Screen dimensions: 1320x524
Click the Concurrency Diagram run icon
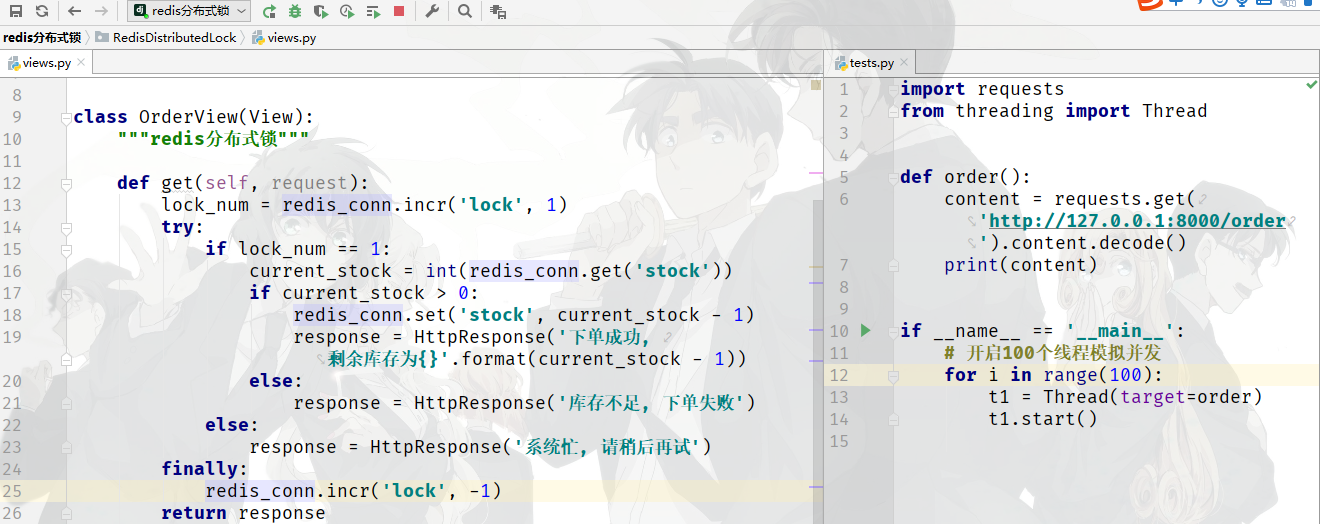point(372,11)
